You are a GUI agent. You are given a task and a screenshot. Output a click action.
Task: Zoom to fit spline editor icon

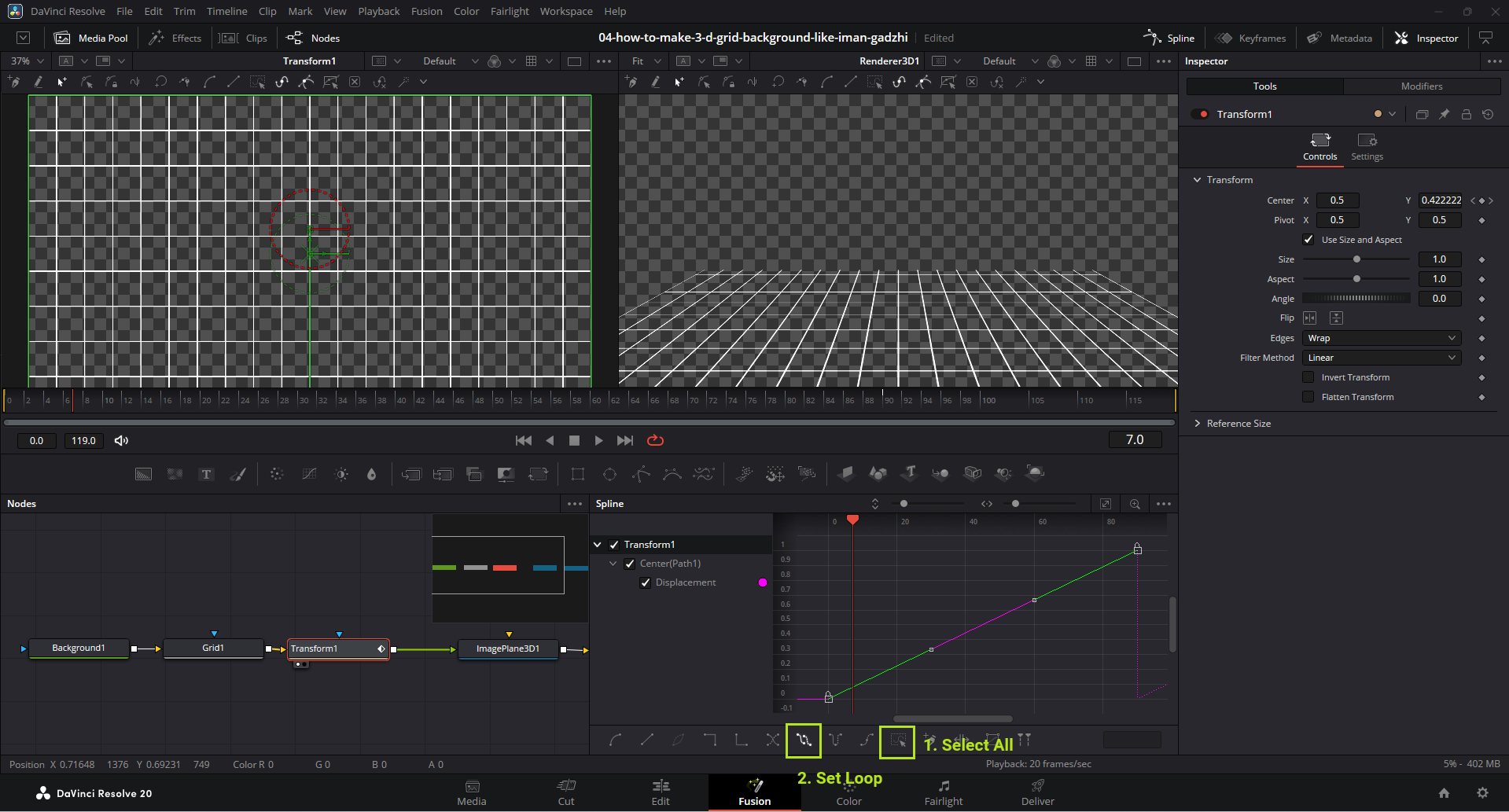(x=1105, y=504)
